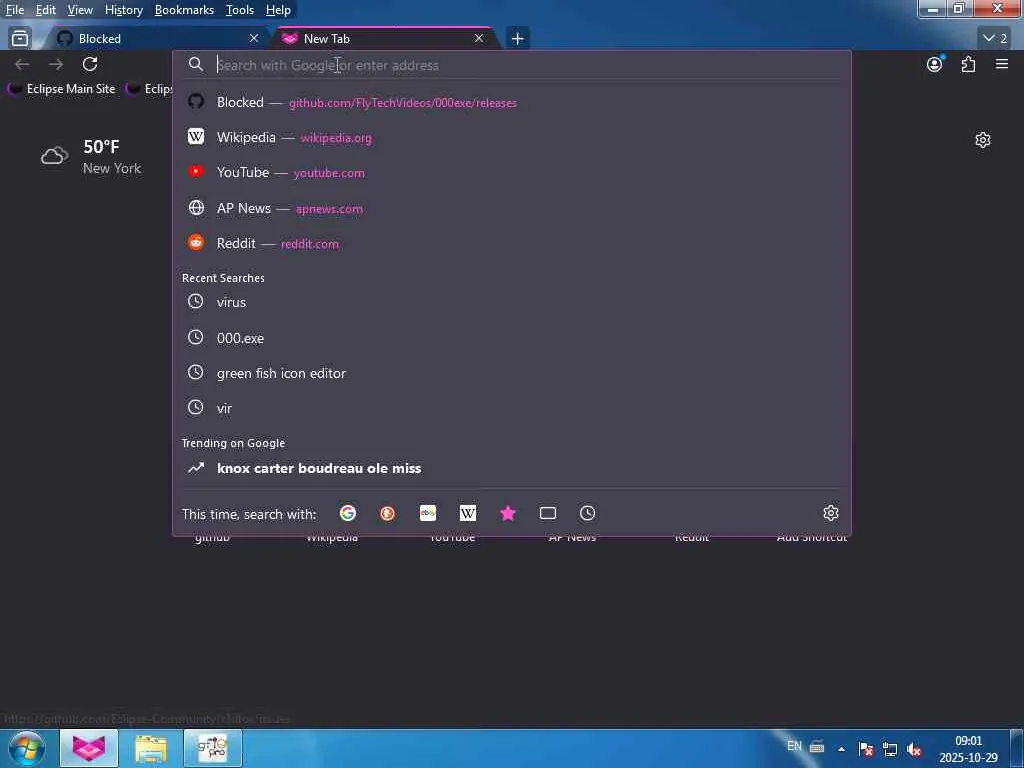1024x768 pixels.
Task: Click the muted volume tray icon
Action: click(914, 749)
